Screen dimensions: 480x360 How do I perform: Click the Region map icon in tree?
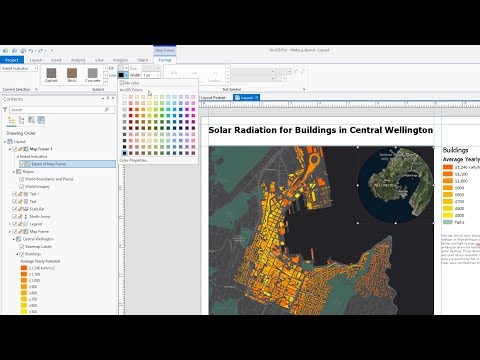19,172
